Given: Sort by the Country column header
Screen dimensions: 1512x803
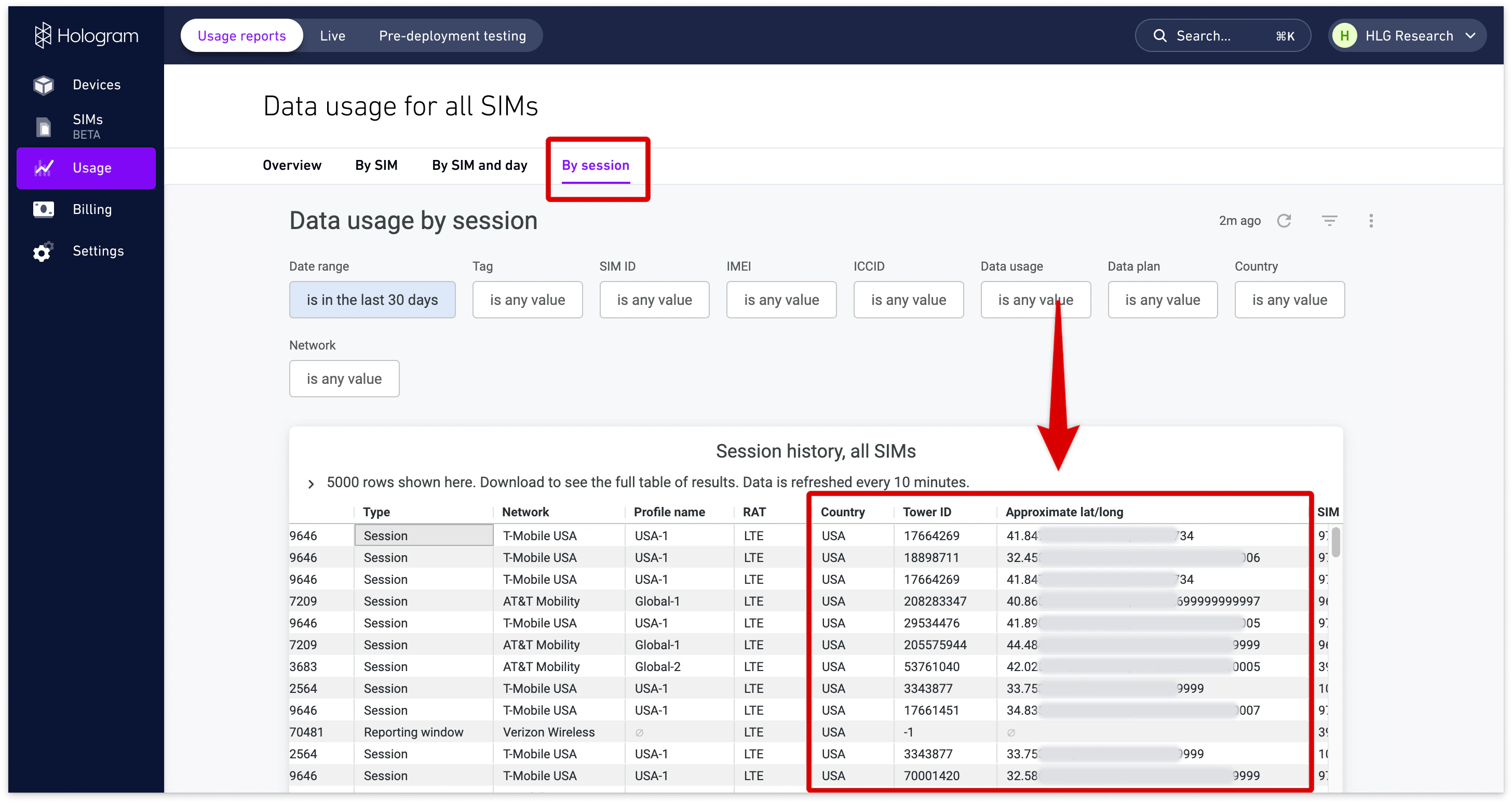Looking at the screenshot, I should point(842,512).
